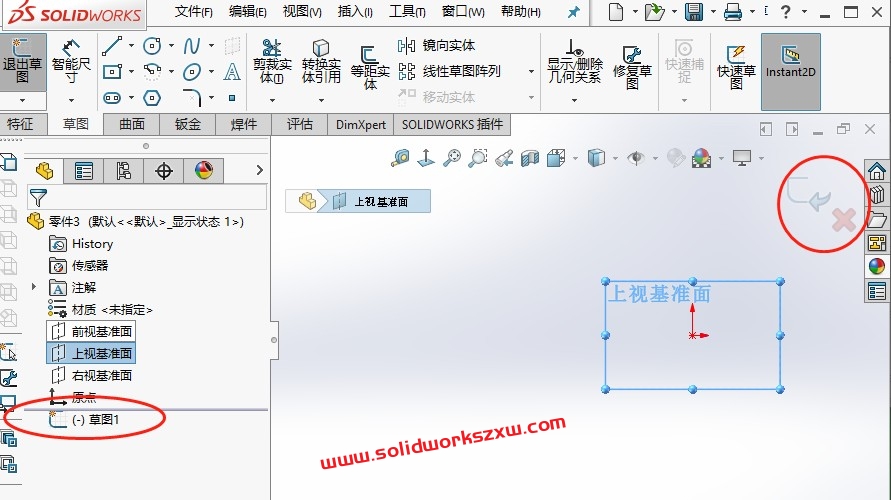Open the Smart Dimension dropdown arrow
This screenshot has width=891, height=500.
click(71, 101)
